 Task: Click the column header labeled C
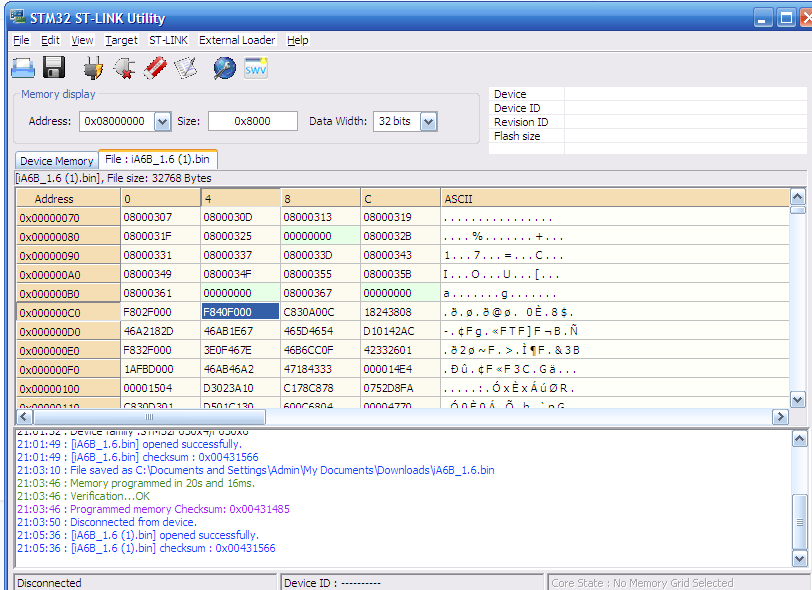400,198
